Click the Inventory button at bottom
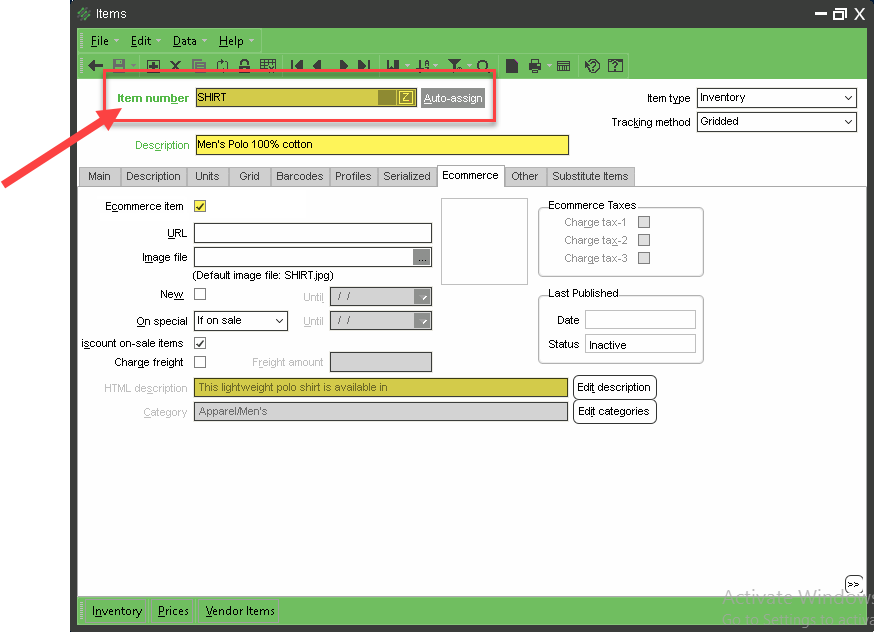The width and height of the screenshot is (874, 632). 117,611
